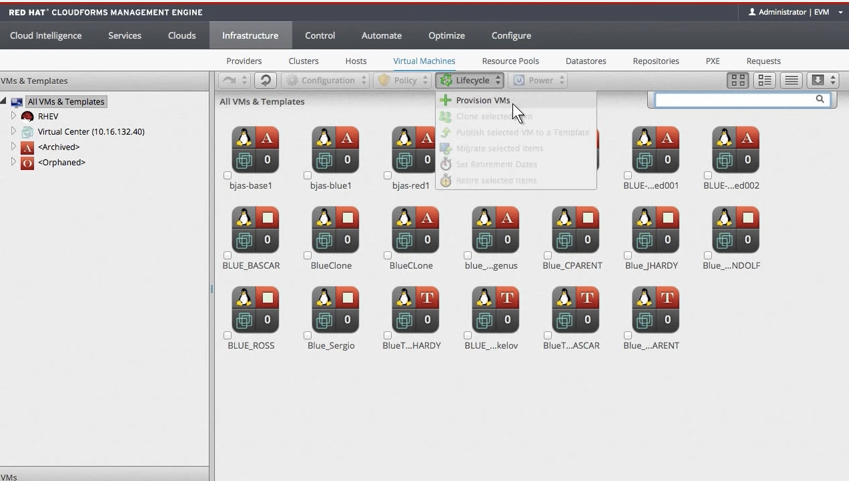Click the blue_...genus VM quadicon

(x=495, y=230)
